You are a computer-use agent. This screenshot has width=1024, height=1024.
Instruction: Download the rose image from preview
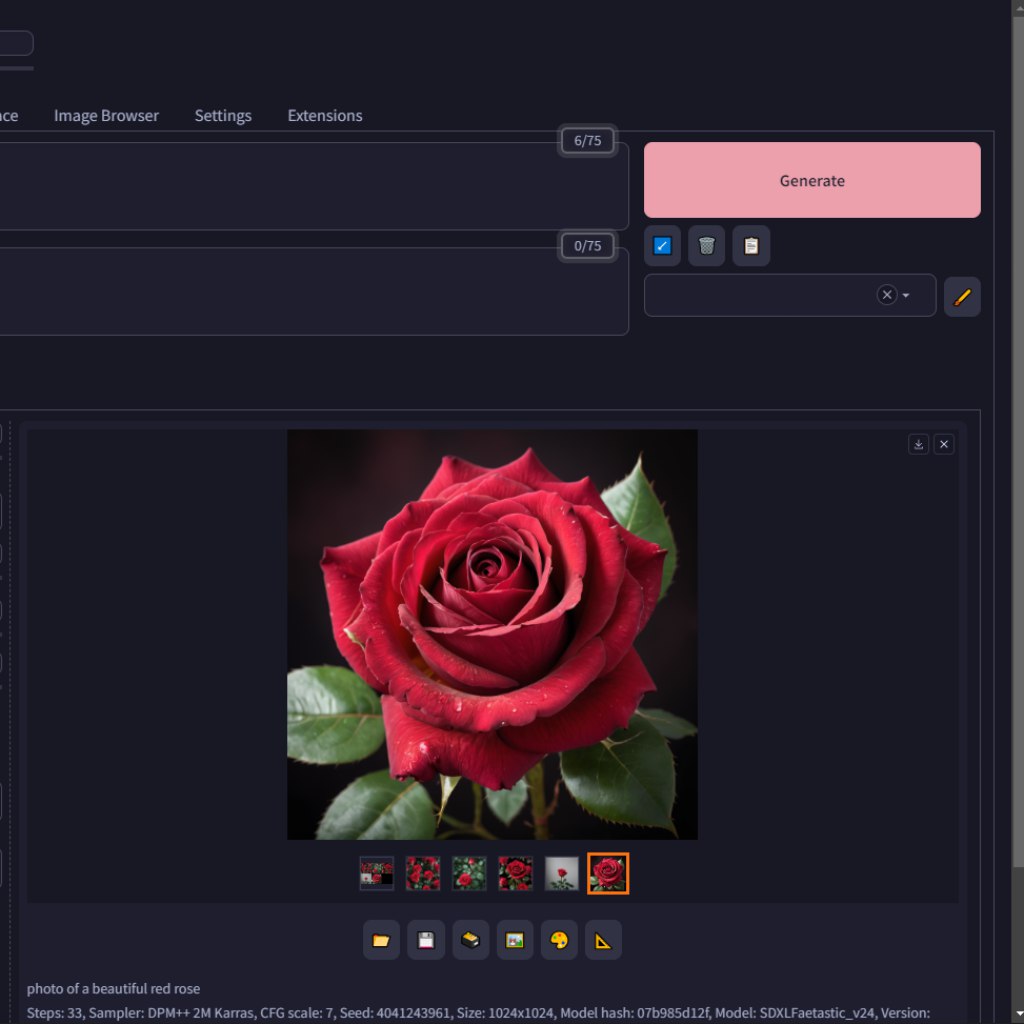pyautogui.click(x=918, y=444)
